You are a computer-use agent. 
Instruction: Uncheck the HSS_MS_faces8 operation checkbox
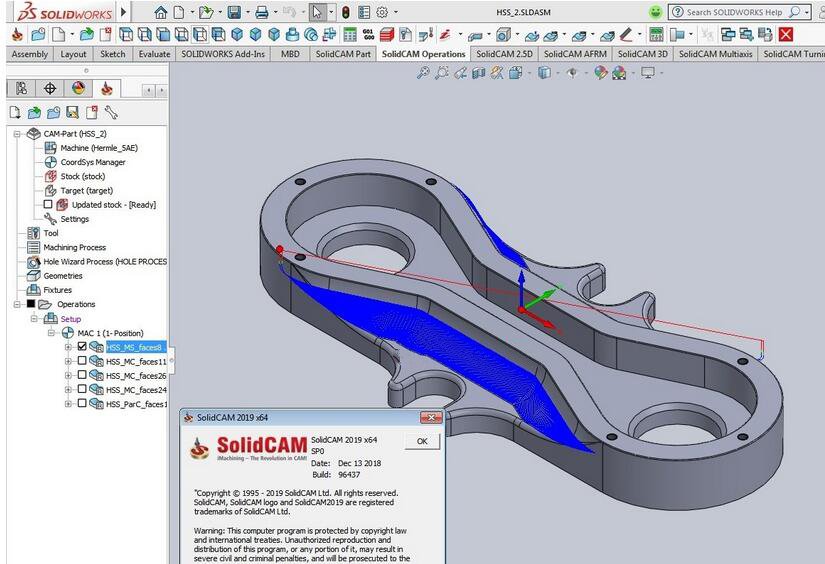coord(82,346)
